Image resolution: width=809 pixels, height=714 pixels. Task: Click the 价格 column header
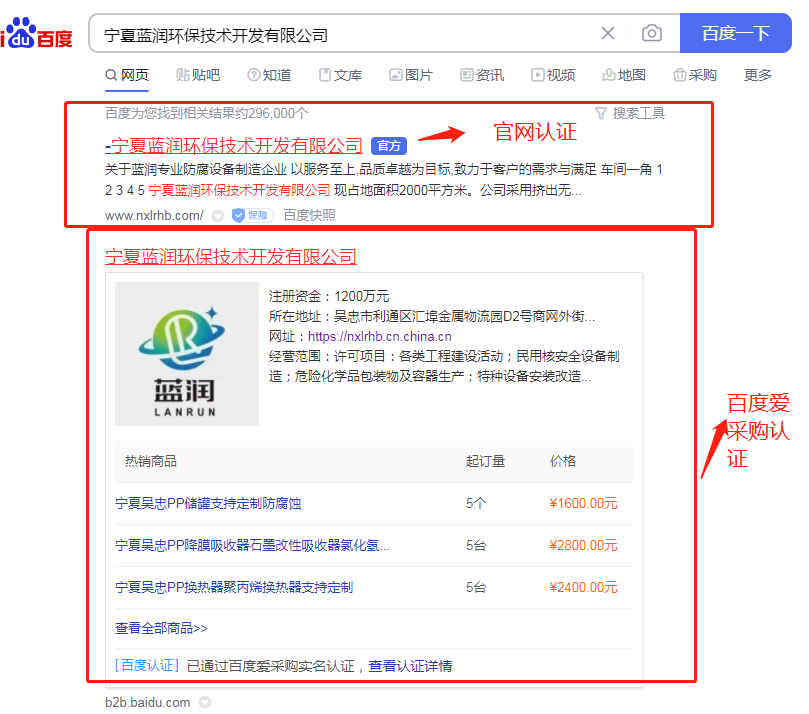(562, 461)
